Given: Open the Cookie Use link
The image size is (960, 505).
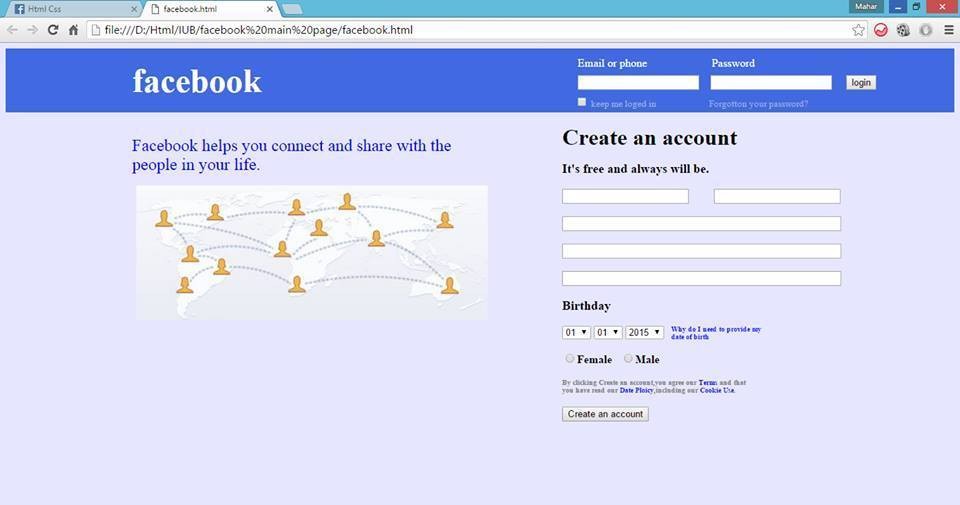Looking at the screenshot, I should [x=717, y=390].
